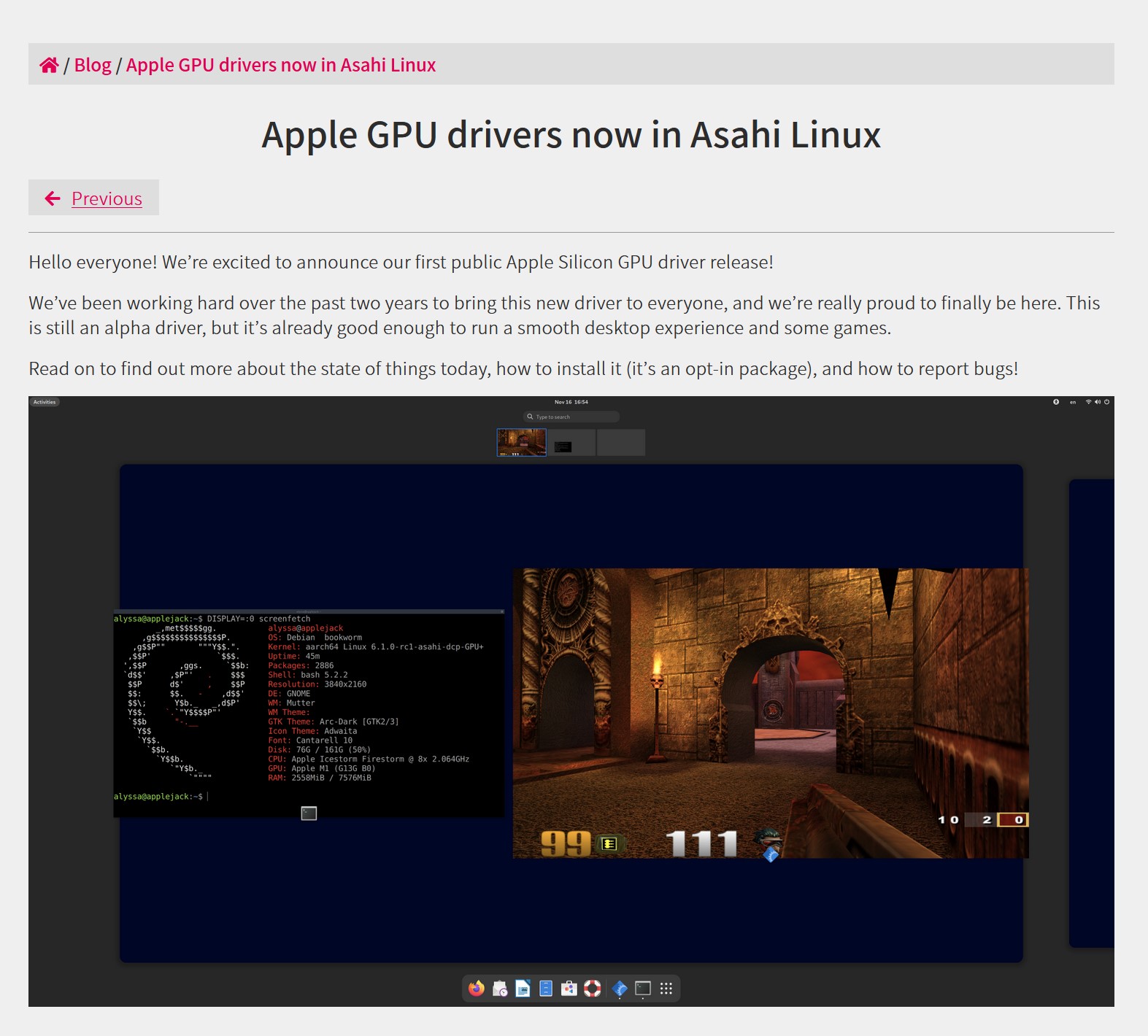1148x1036 pixels.
Task: Open the Nov 16 16:54 clock menu
Action: pyautogui.click(x=571, y=402)
